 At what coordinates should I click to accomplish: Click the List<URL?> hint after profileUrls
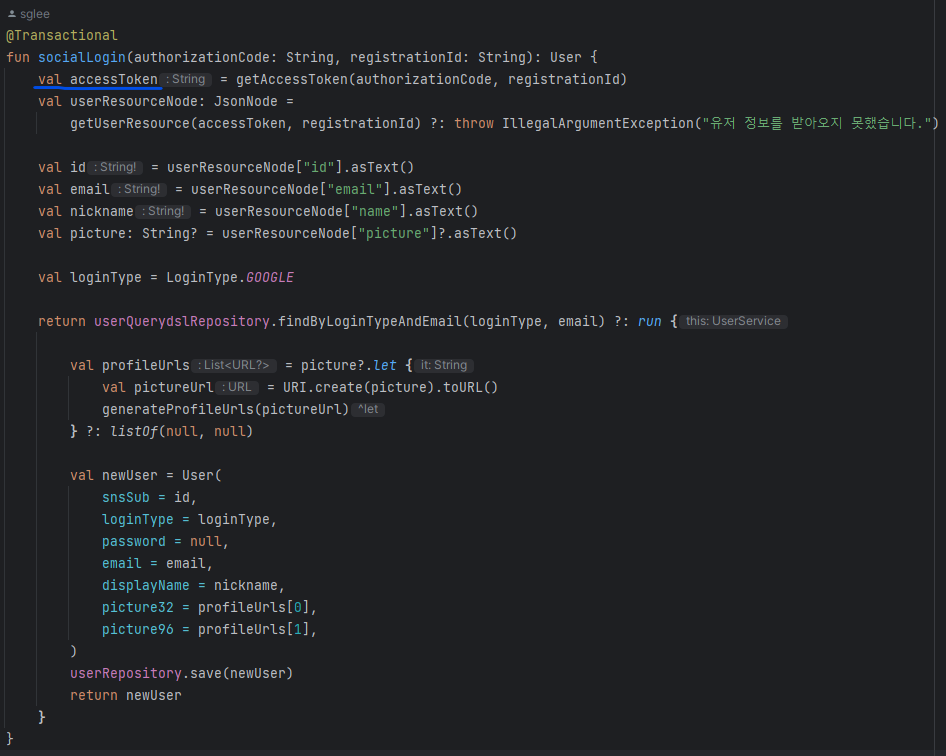pos(235,365)
